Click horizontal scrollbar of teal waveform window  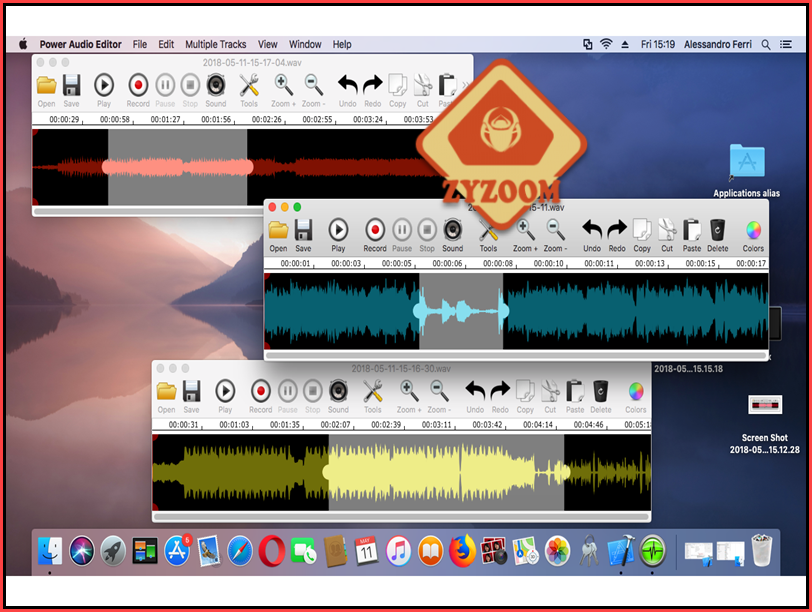(x=516, y=356)
